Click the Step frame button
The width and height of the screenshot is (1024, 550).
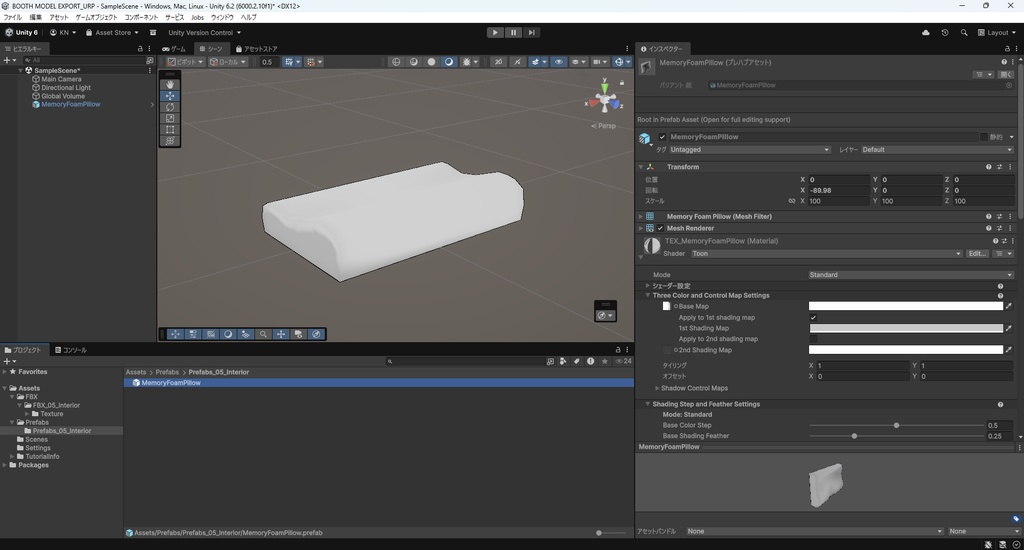point(532,32)
